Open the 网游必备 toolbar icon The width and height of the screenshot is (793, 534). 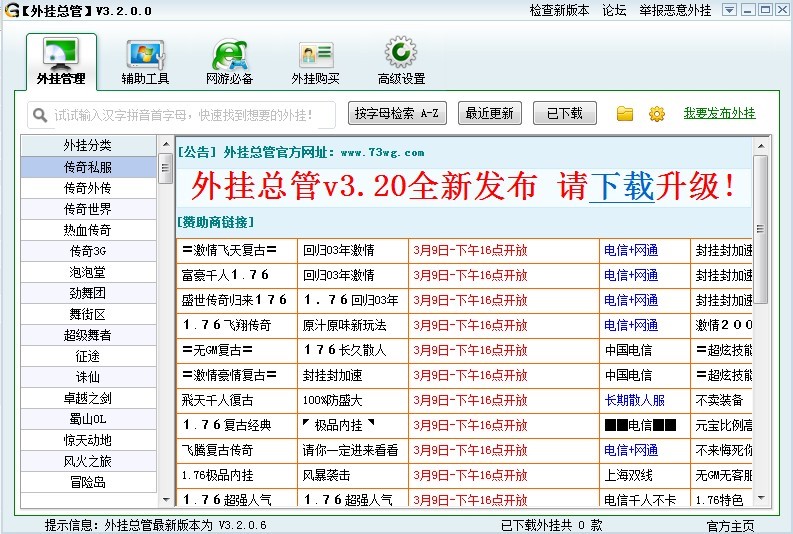pos(230,55)
